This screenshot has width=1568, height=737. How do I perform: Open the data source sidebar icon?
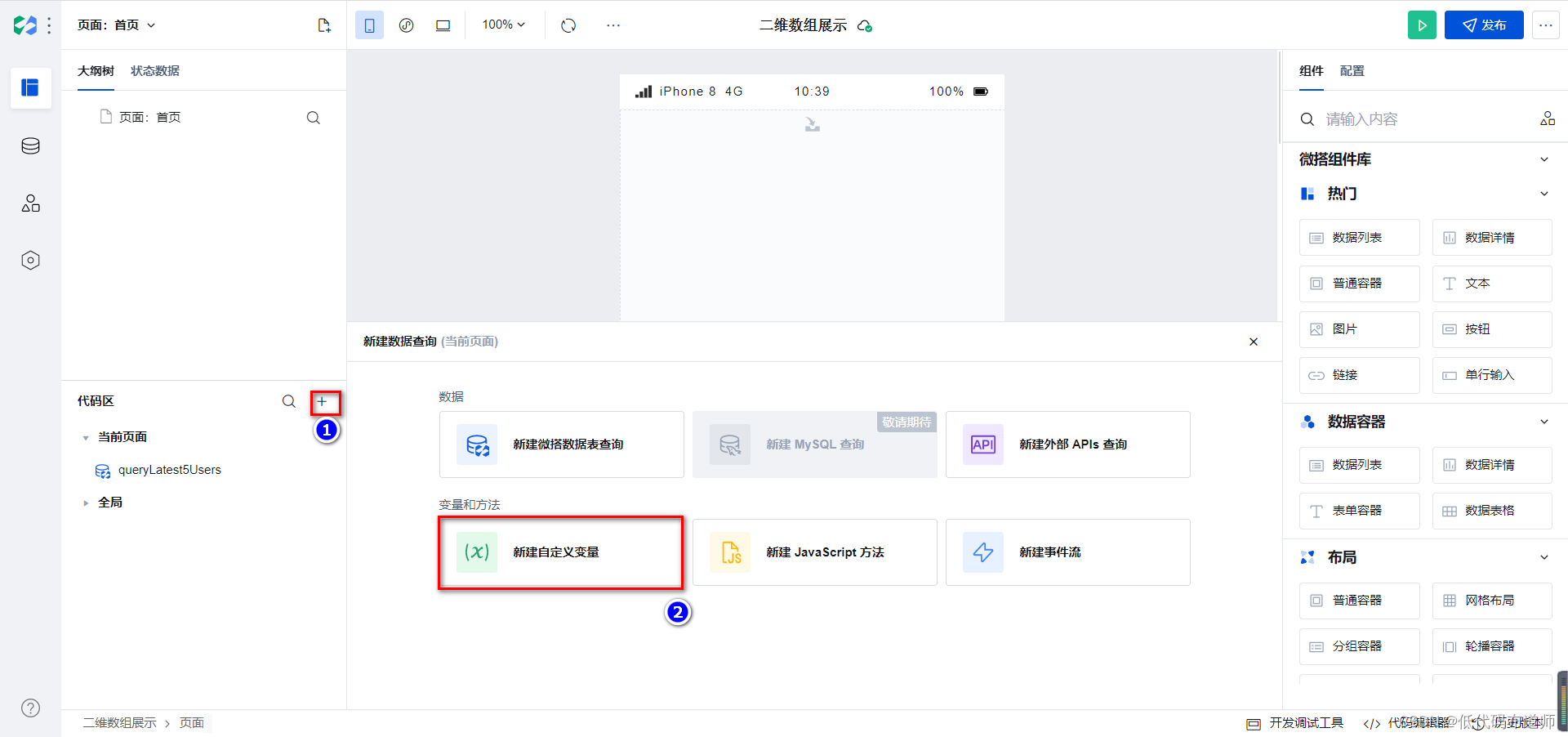click(30, 146)
